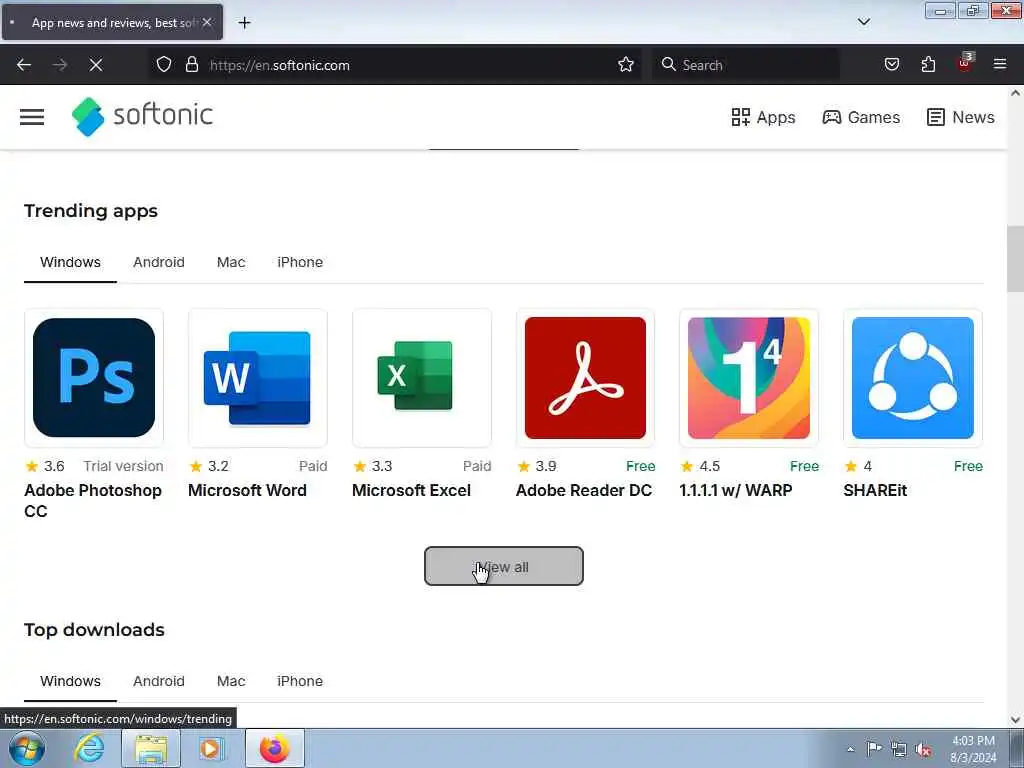Image resolution: width=1024 pixels, height=768 pixels.
Task: Click the scrollbar up arrow
Action: coord(1015,93)
